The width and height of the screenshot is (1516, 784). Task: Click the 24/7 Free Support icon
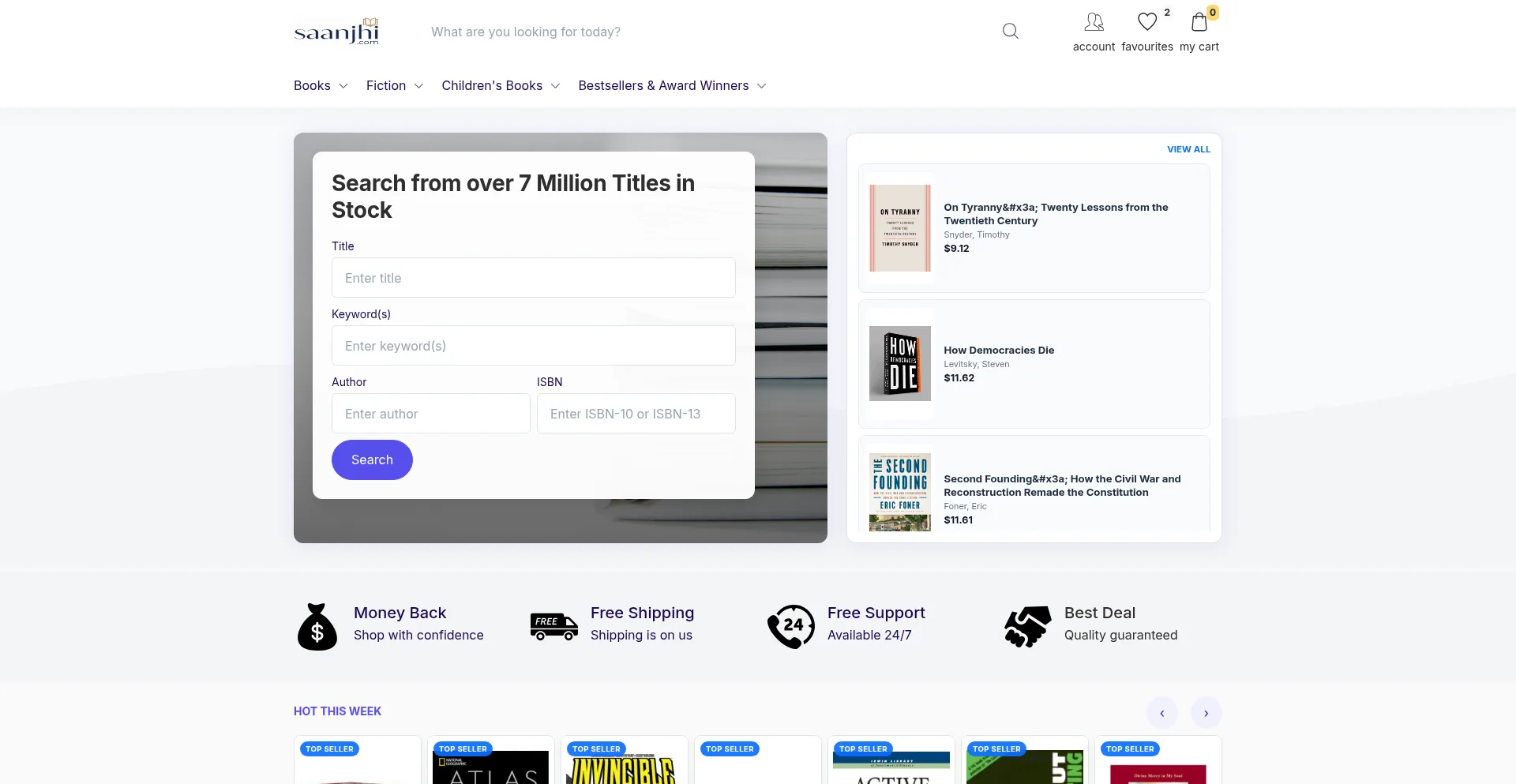click(791, 626)
